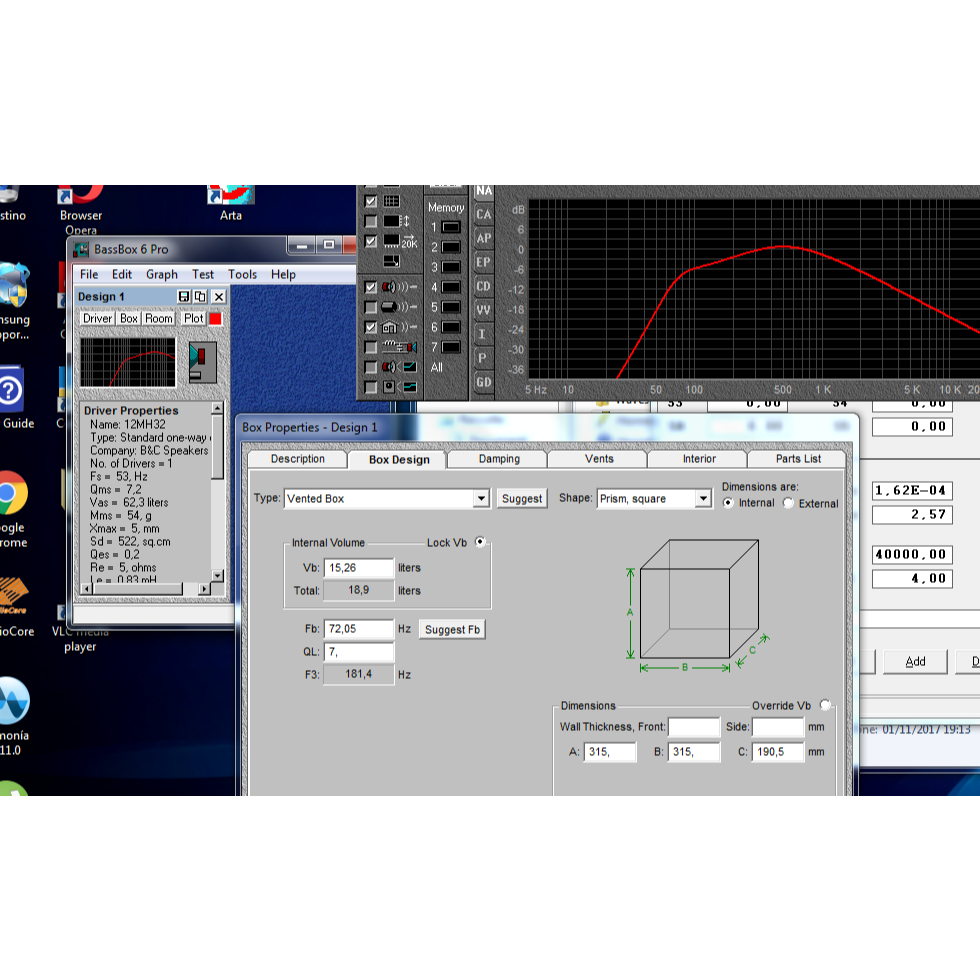Click the Plot button

193,319
